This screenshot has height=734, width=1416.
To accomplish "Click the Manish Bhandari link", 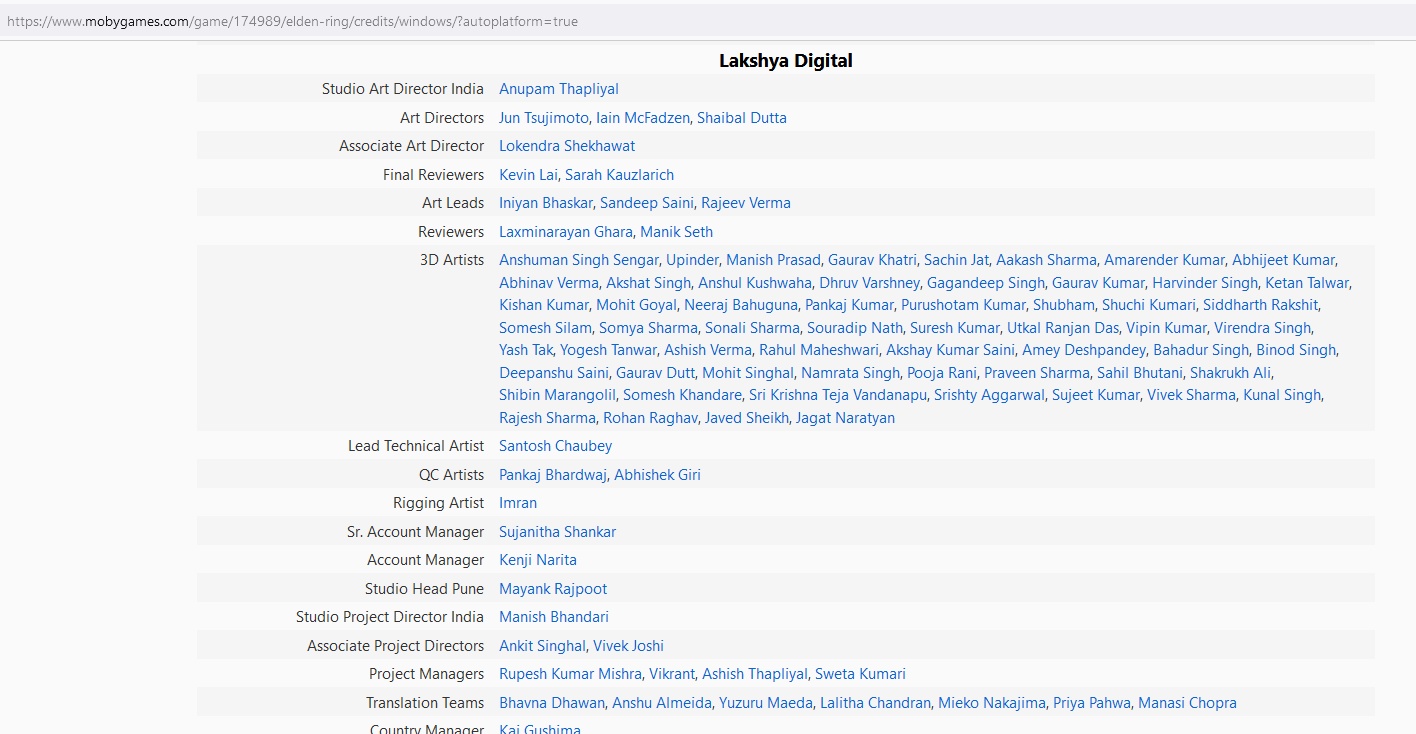I will (554, 617).
